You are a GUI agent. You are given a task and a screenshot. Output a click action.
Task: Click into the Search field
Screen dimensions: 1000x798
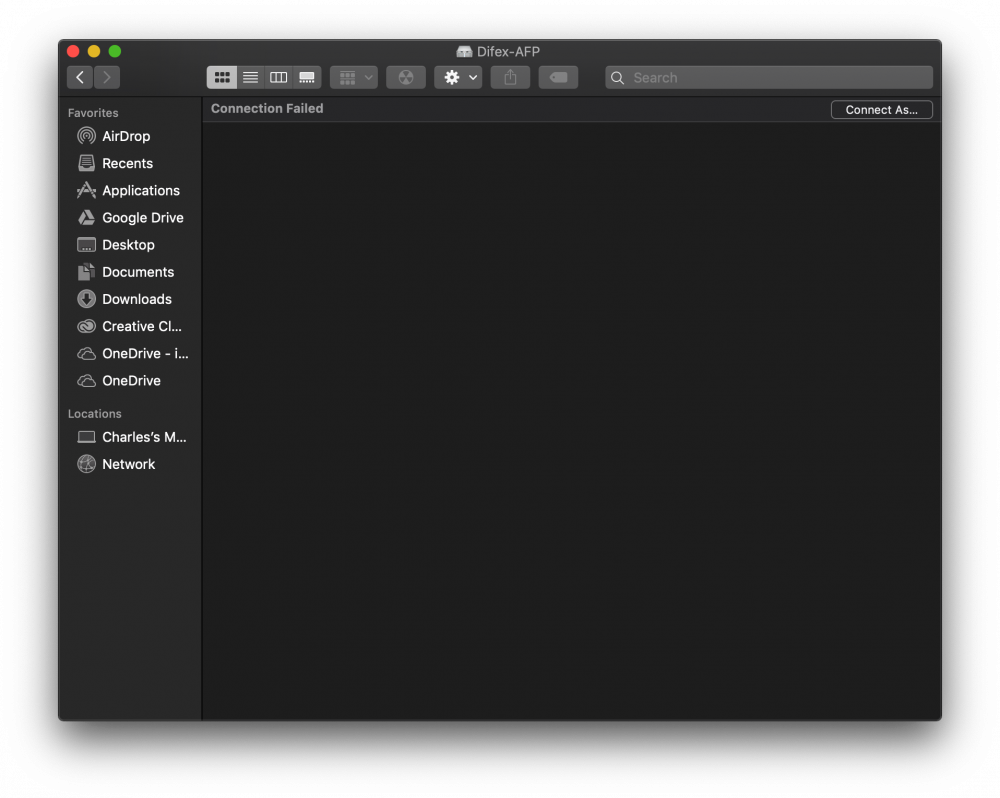(x=768, y=77)
